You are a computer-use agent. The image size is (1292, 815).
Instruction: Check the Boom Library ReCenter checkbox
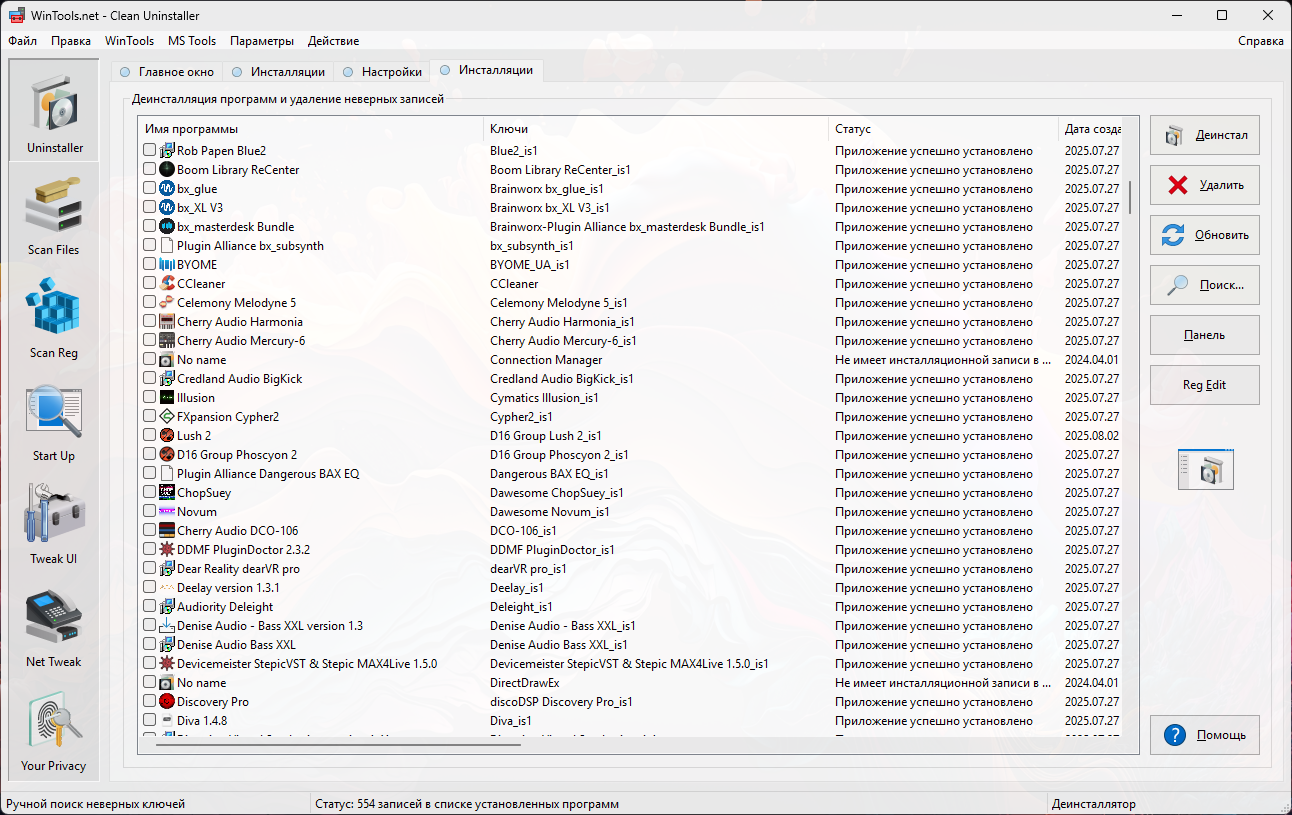[x=150, y=170]
